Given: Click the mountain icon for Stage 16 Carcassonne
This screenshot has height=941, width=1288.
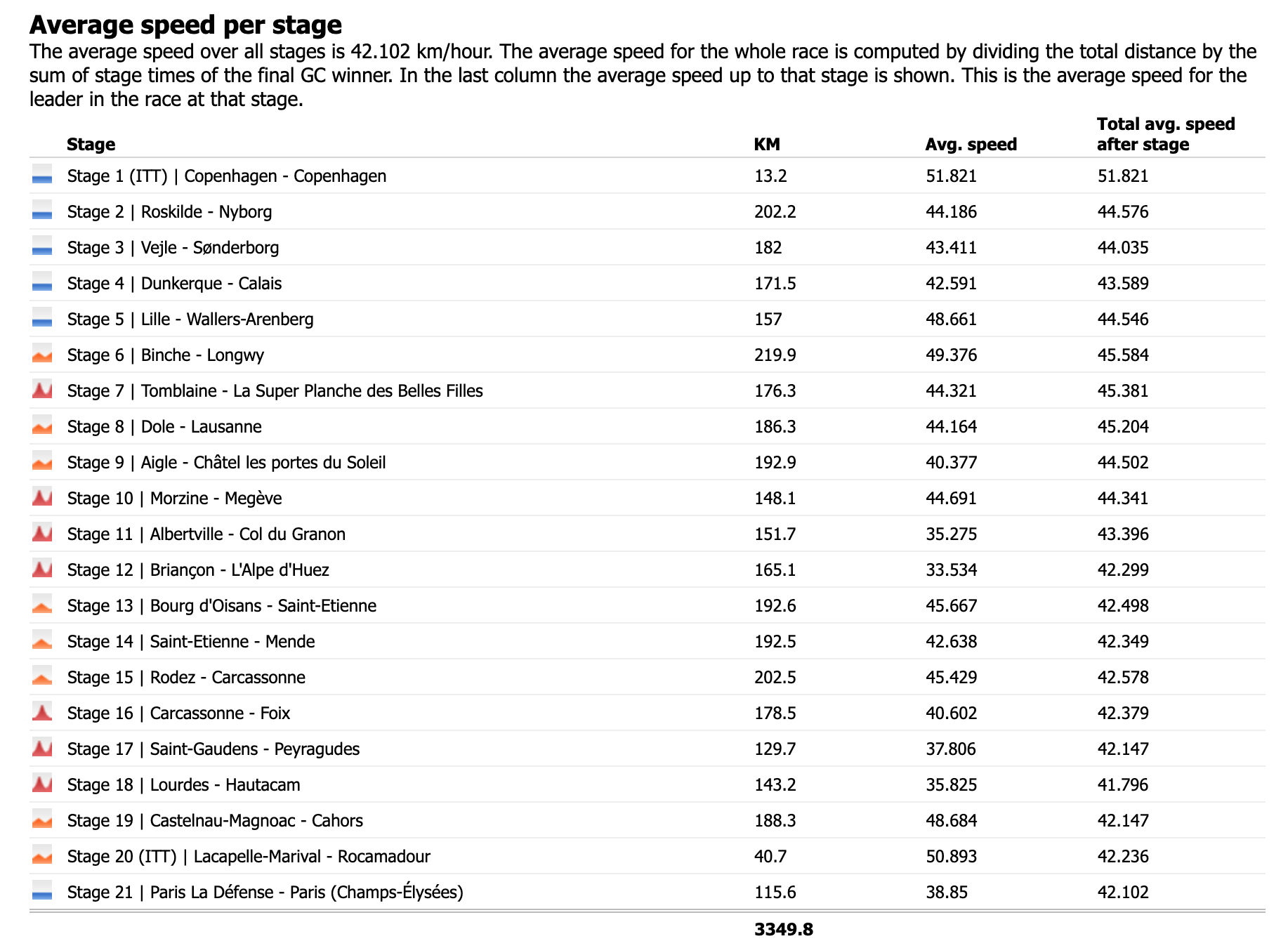Looking at the screenshot, I should point(42,713).
